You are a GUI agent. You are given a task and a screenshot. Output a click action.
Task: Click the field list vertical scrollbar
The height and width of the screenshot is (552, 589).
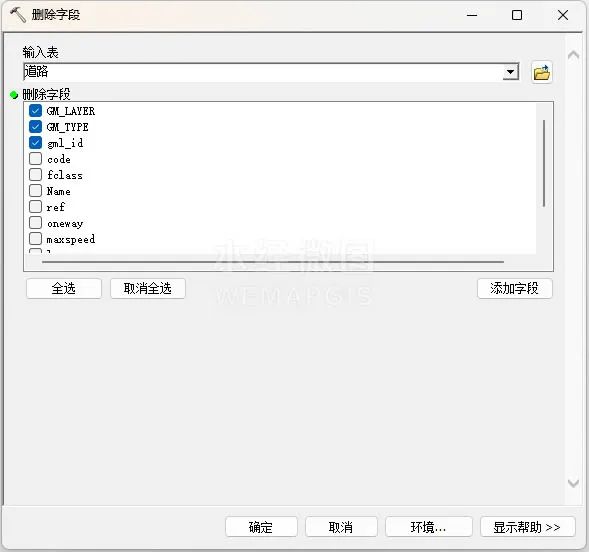[544, 163]
